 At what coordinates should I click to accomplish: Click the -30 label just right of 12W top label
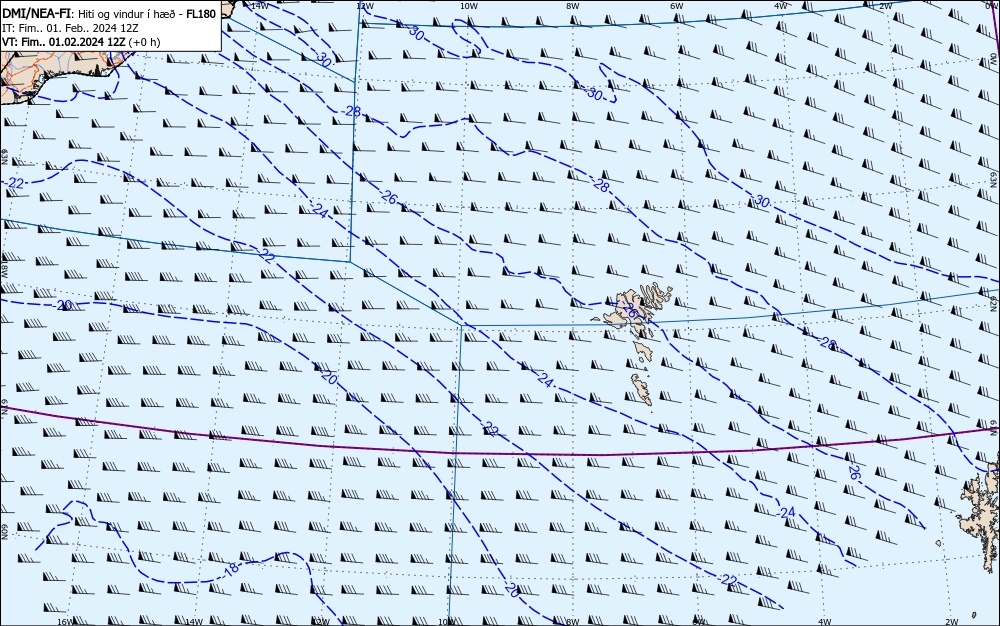coord(416,34)
